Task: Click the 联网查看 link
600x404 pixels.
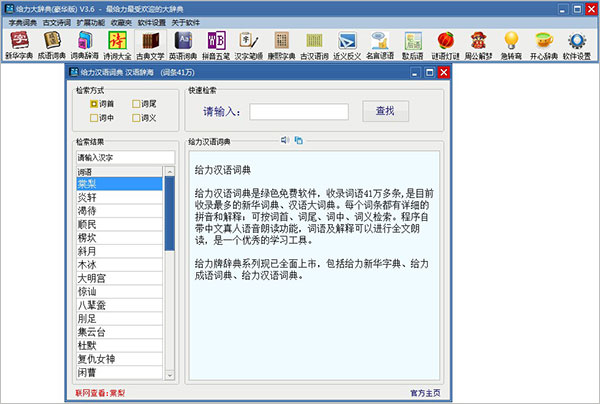Action: click(100, 393)
